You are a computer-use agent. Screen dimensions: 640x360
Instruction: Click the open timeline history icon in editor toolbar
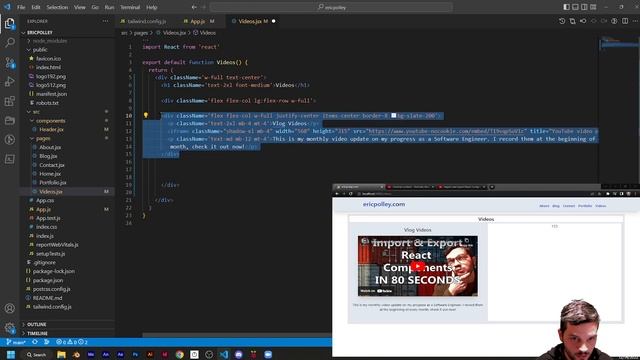pos(562,21)
